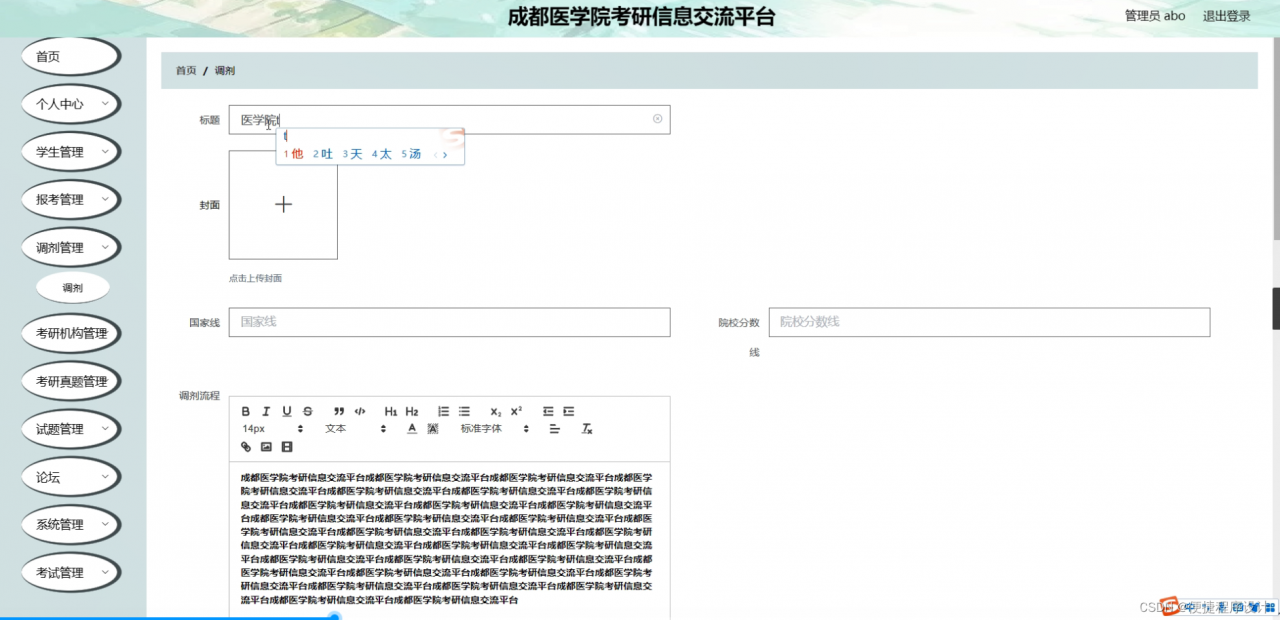
Task: Create an ordered list
Action: (444, 411)
